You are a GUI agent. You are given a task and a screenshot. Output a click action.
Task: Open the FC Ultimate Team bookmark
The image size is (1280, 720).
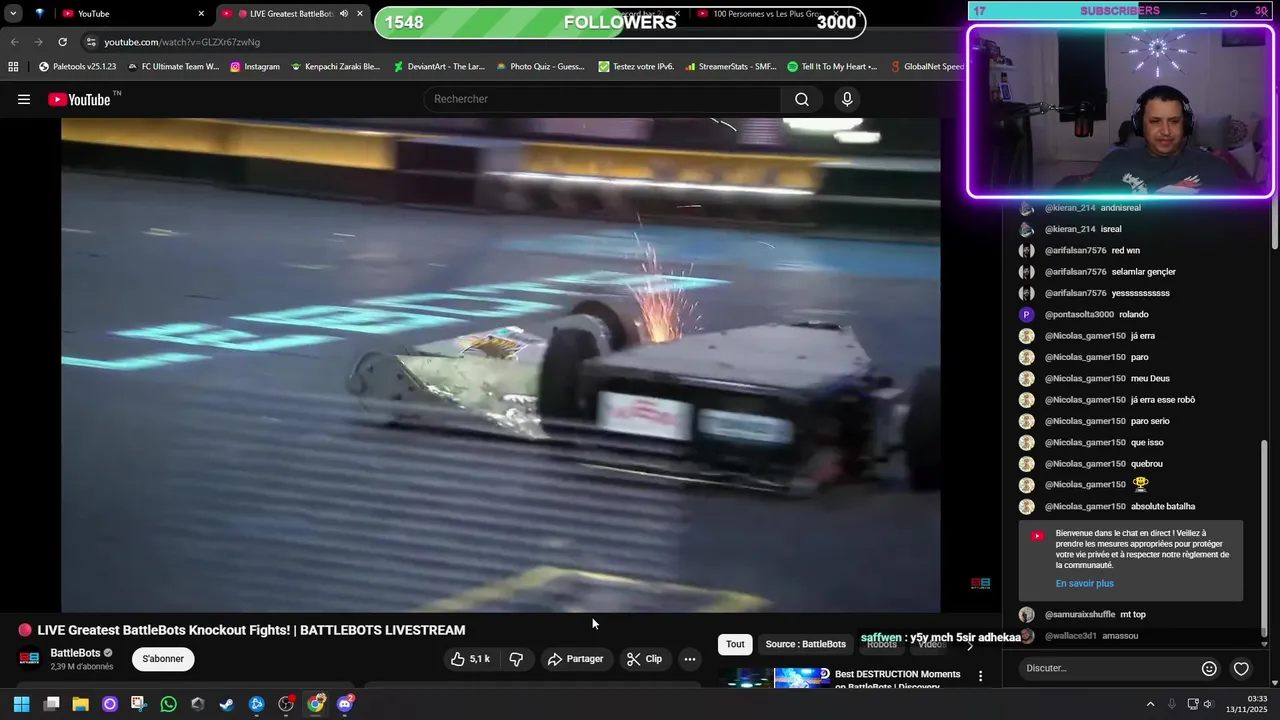tap(173, 67)
